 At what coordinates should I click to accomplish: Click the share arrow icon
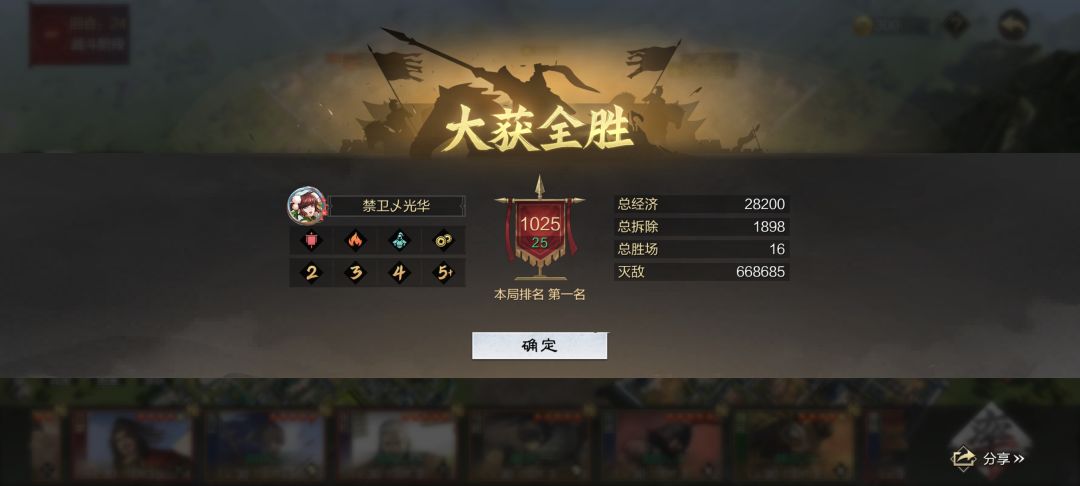(x=964, y=458)
